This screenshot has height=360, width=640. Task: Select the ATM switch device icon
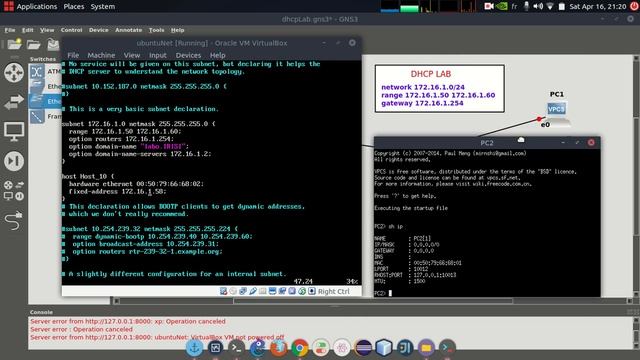pyautogui.click(x=37, y=72)
